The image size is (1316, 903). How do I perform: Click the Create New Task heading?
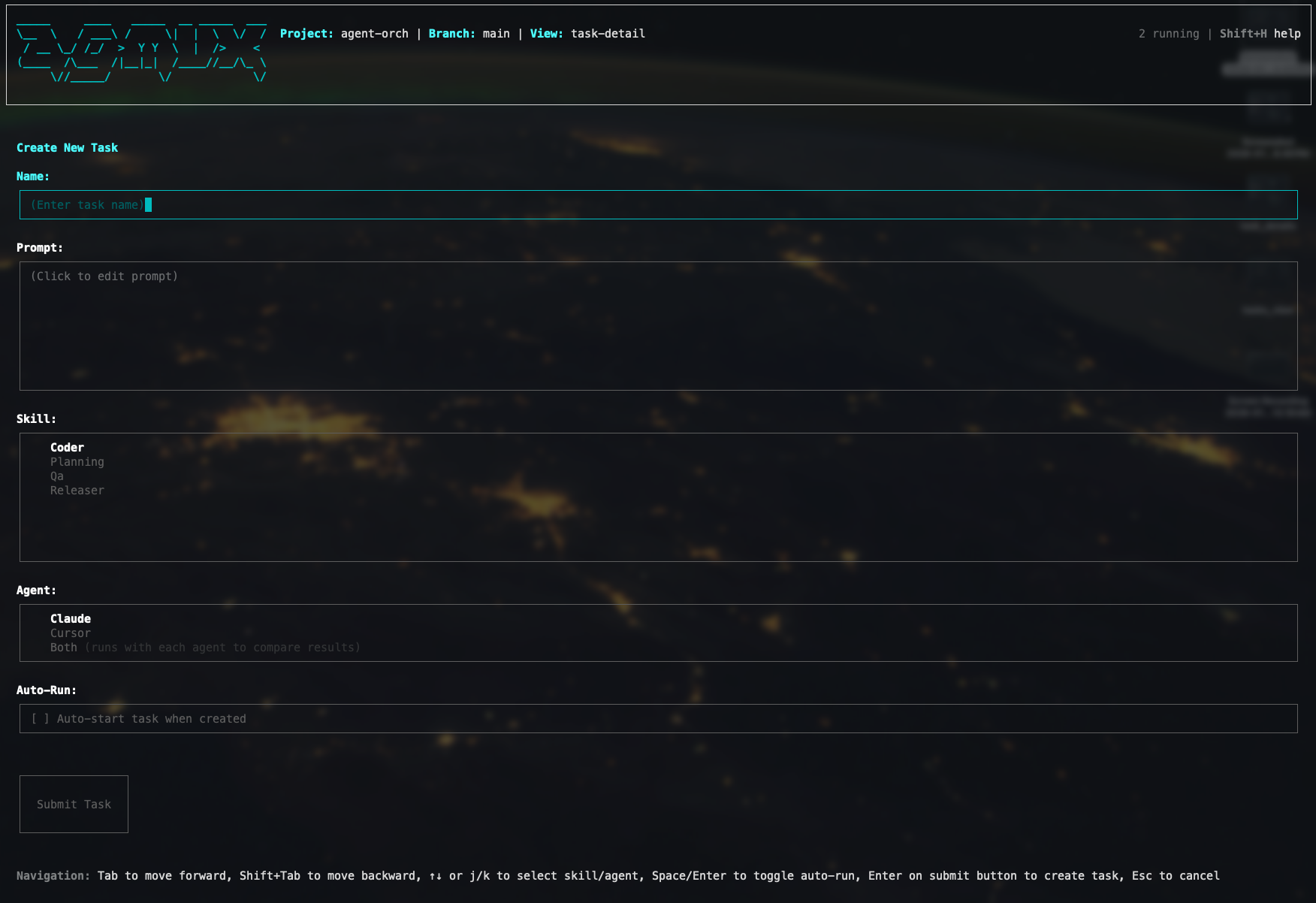coord(67,148)
